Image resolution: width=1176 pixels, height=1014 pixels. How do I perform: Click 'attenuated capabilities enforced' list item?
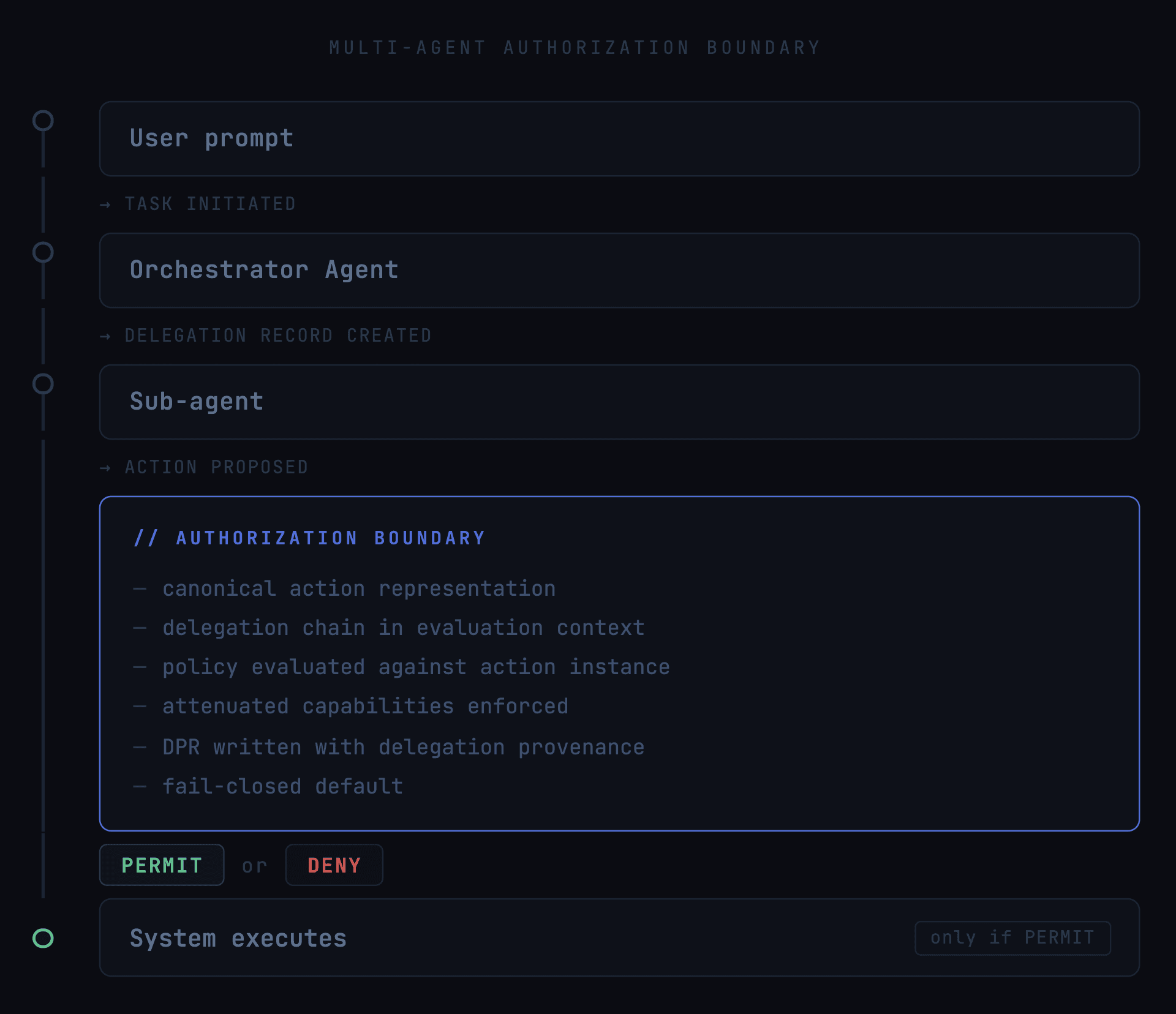pyautogui.click(x=365, y=707)
